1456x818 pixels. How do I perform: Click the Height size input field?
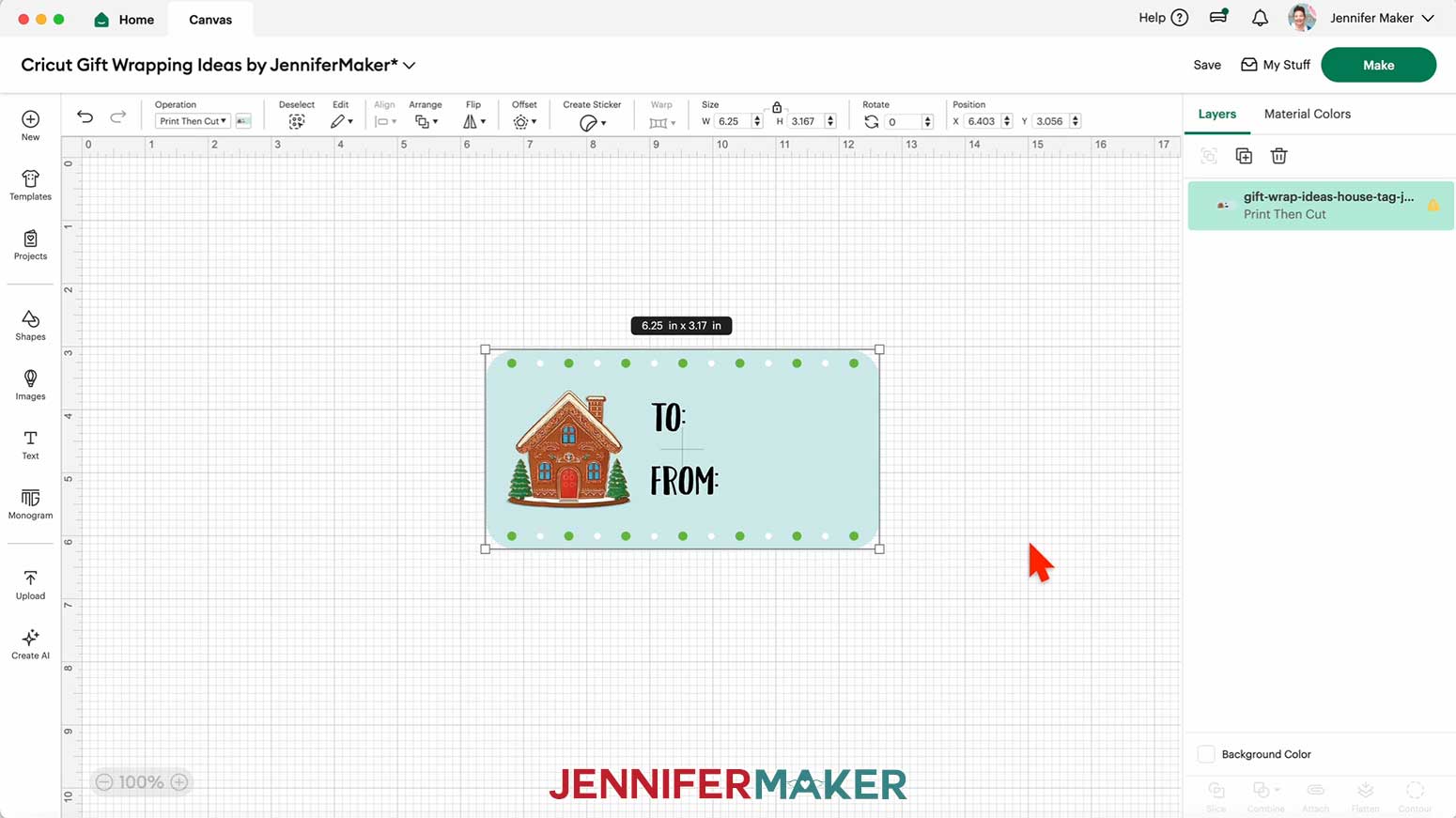(806, 121)
